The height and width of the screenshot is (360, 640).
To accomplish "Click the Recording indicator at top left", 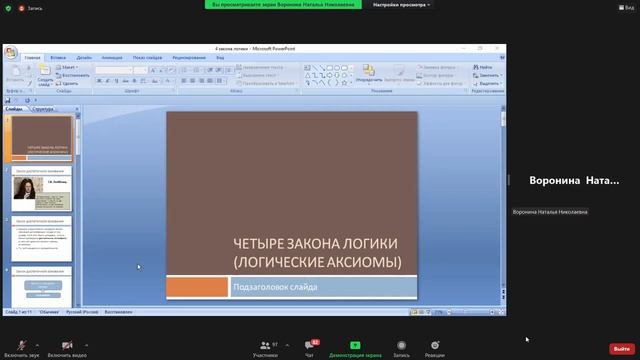I will click(31, 8).
